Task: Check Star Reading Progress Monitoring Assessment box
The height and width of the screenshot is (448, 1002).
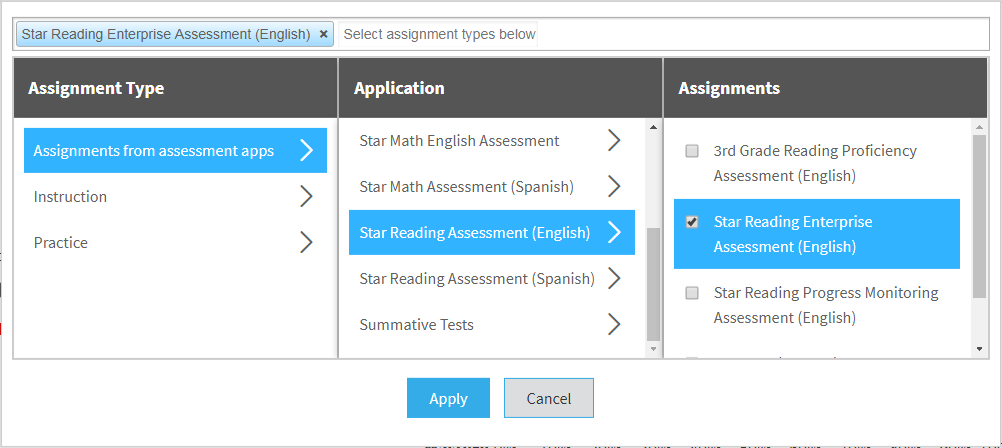Action: coord(691,293)
